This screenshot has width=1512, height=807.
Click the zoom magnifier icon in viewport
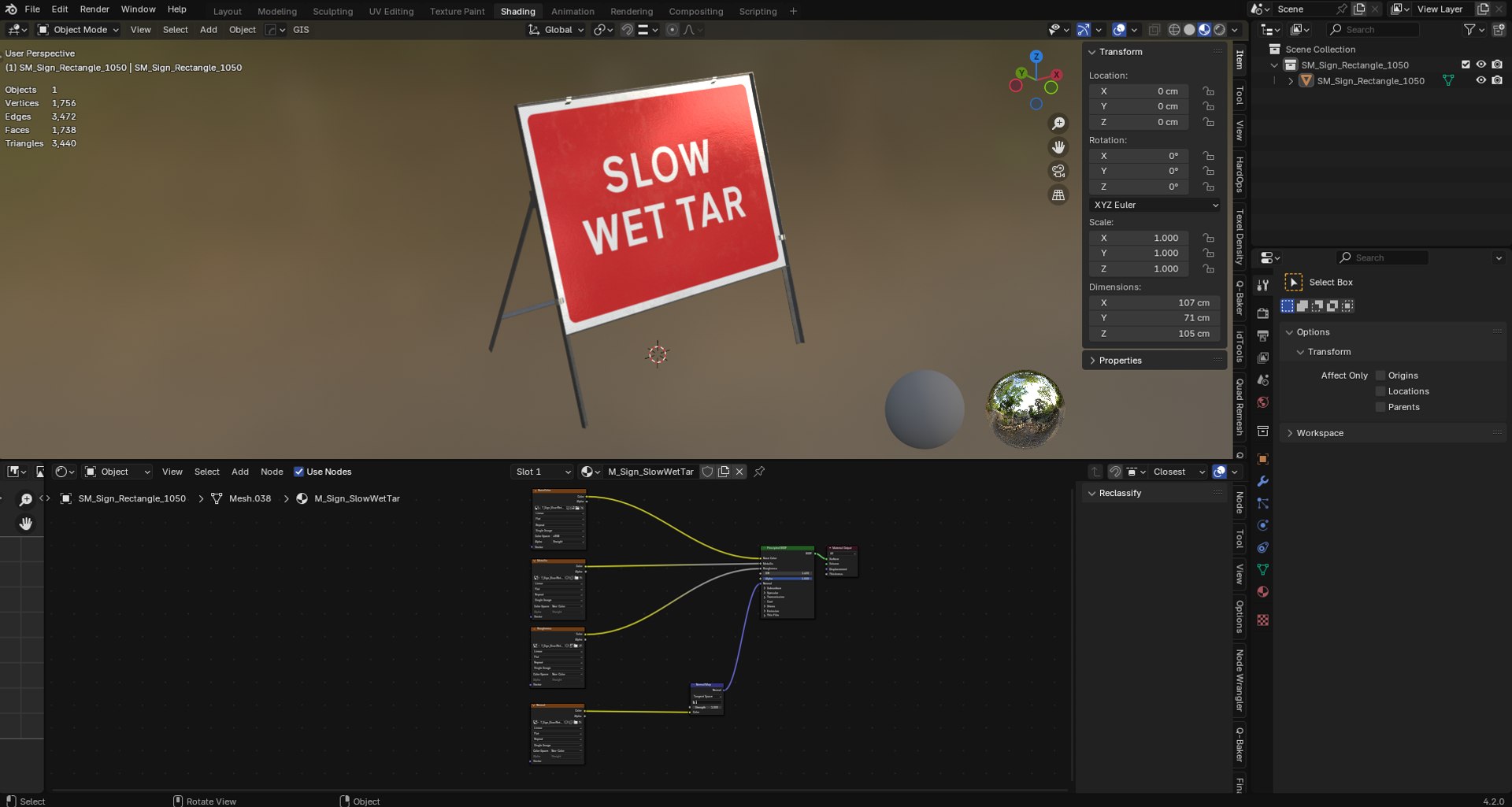(x=1058, y=124)
